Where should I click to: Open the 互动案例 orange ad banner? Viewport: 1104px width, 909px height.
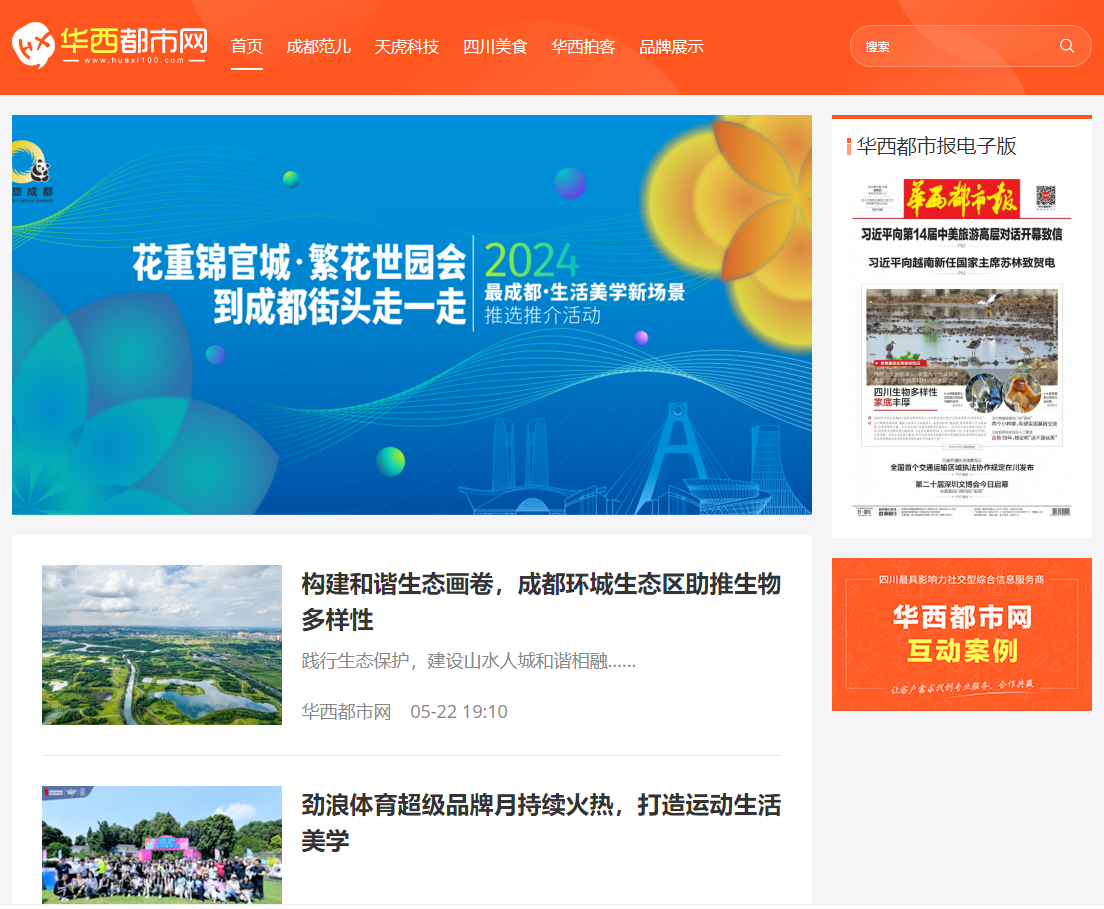[x=962, y=634]
